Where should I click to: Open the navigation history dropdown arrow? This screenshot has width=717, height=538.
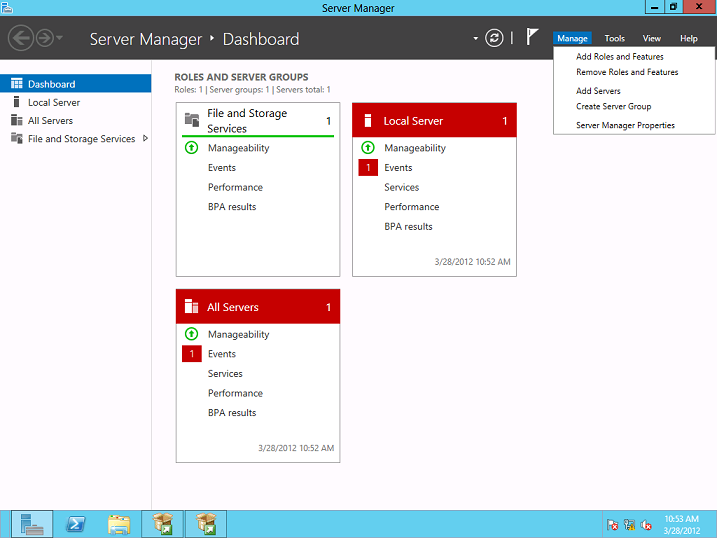pos(59,38)
